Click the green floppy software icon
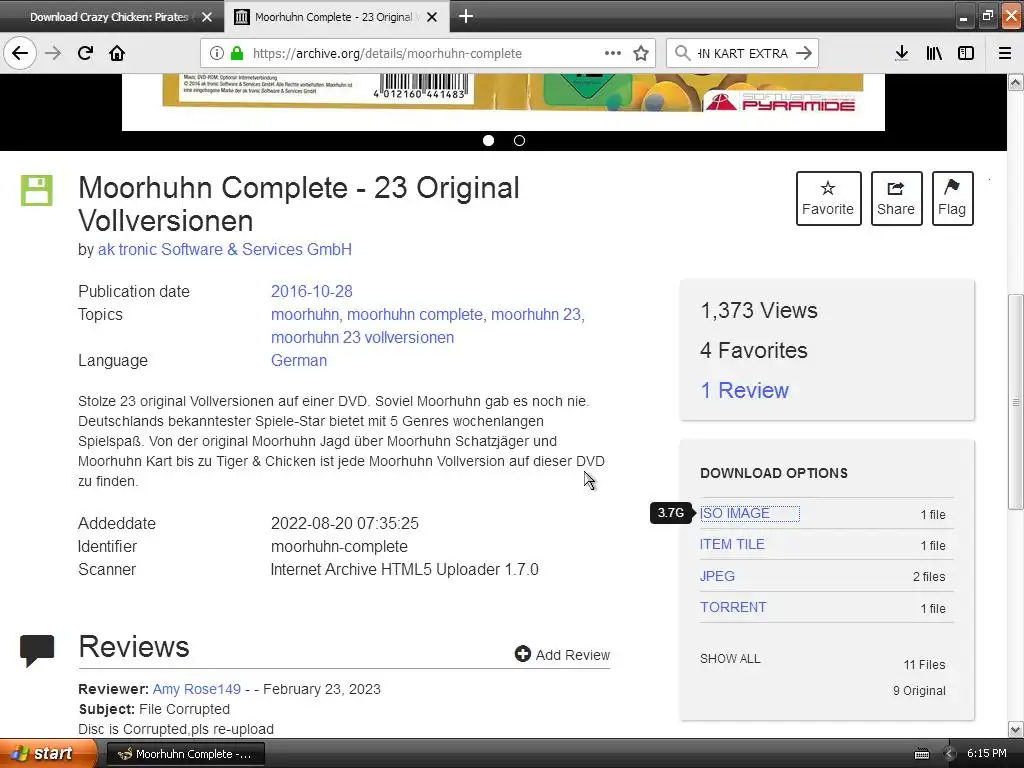 pos(37,191)
